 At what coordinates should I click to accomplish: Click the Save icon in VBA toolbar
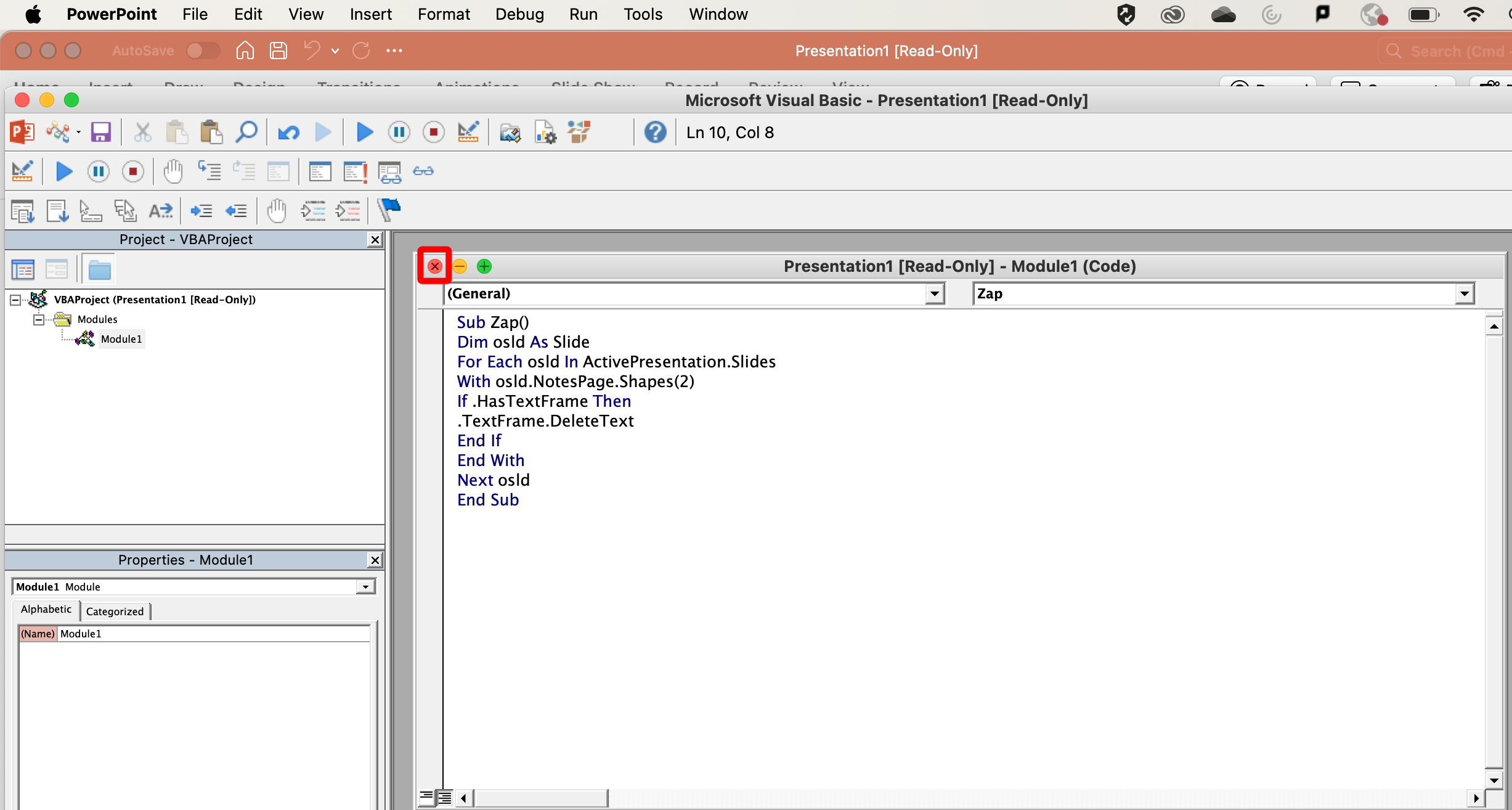click(100, 132)
